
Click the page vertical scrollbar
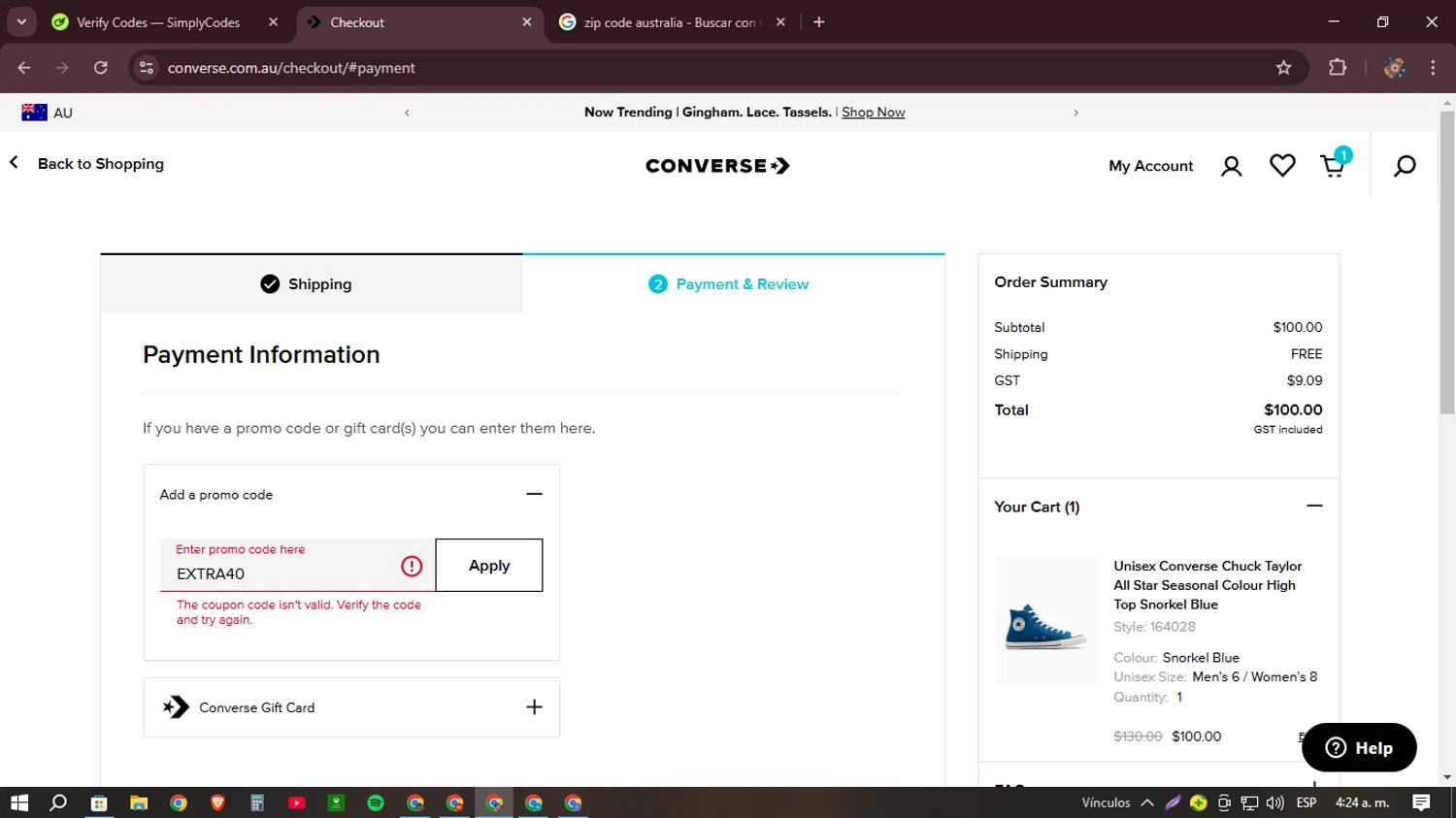(x=1447, y=262)
